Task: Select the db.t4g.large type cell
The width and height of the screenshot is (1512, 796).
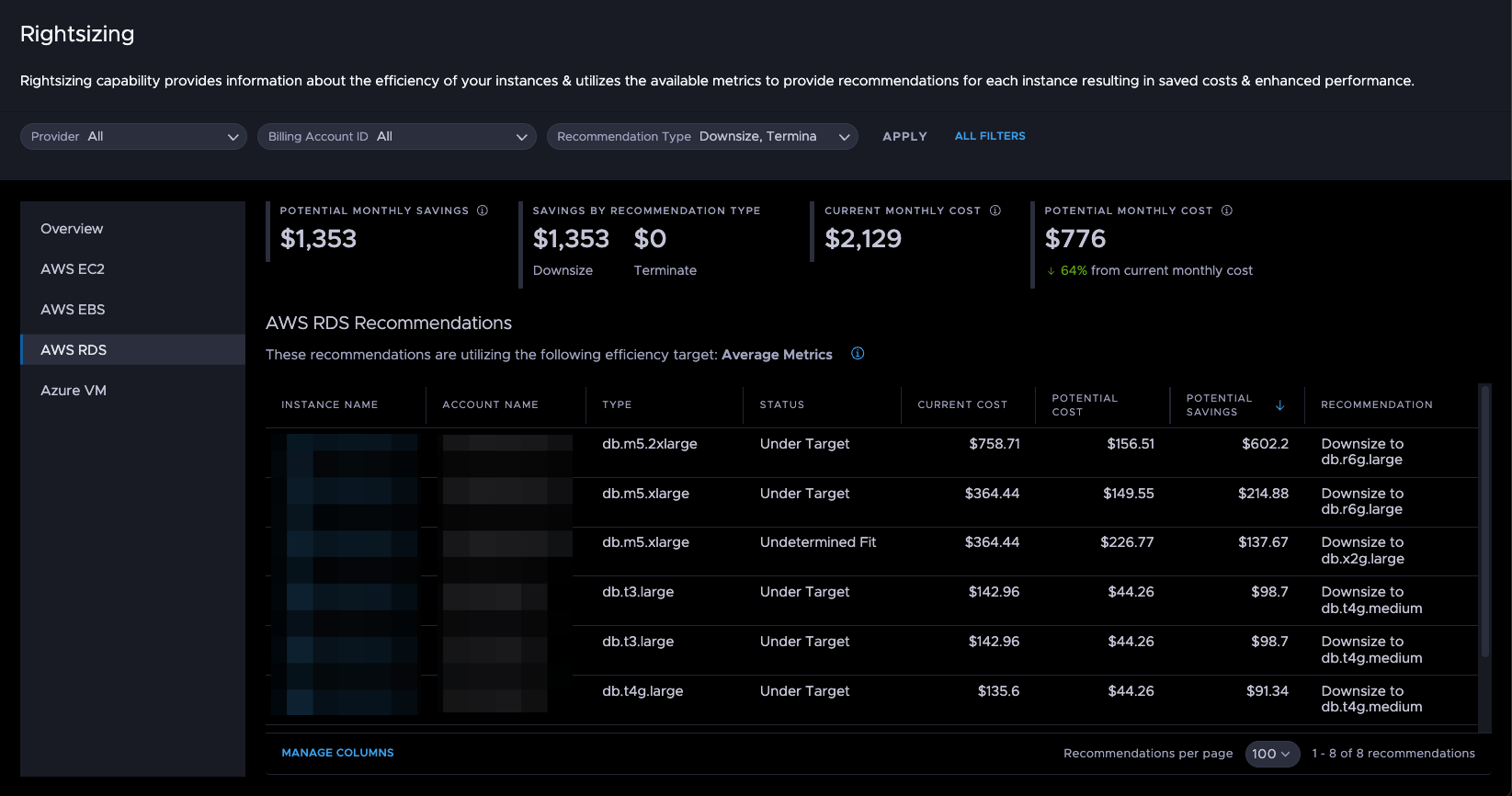Action: click(x=642, y=691)
